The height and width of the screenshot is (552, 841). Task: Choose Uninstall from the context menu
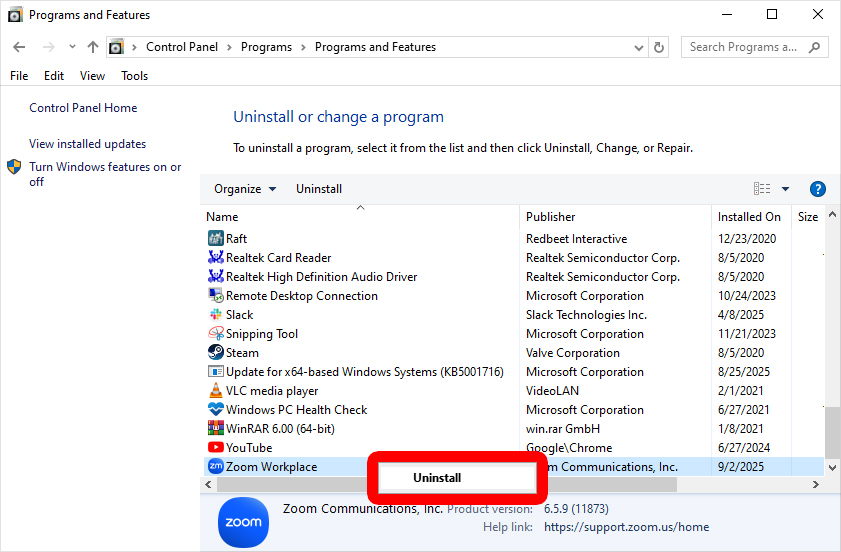(457, 478)
